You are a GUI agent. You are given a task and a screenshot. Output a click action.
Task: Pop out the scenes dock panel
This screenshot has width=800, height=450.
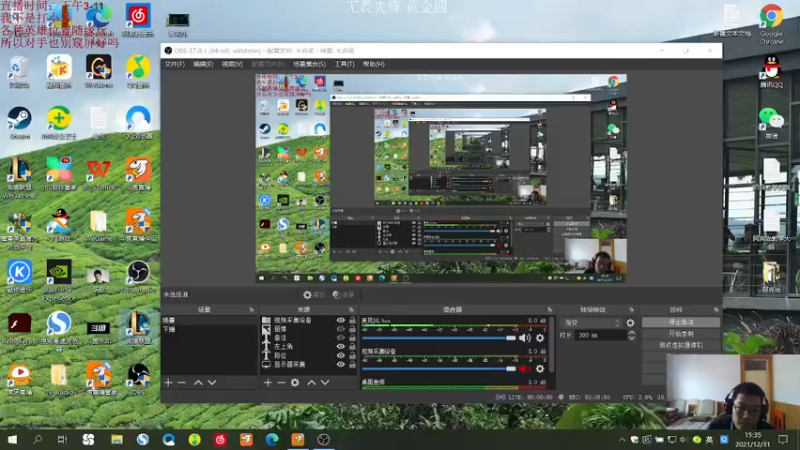[252, 310]
